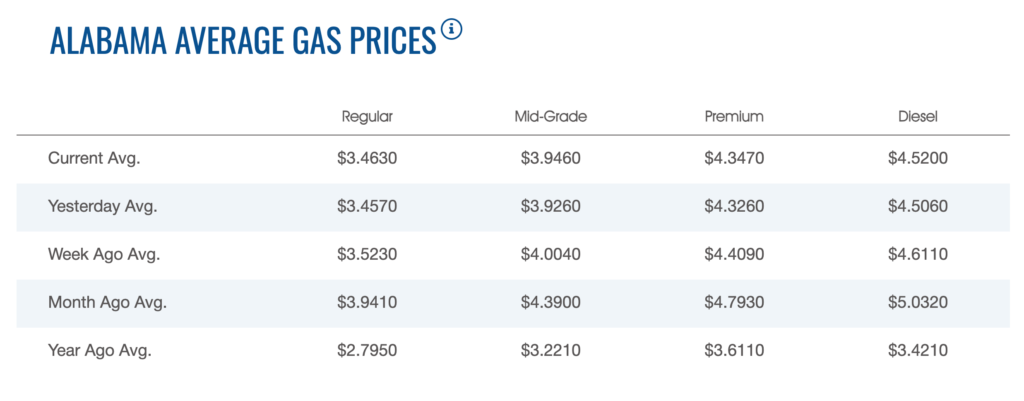Click the Yesterday Avg. row label
The image size is (1024, 401).
click(x=103, y=207)
